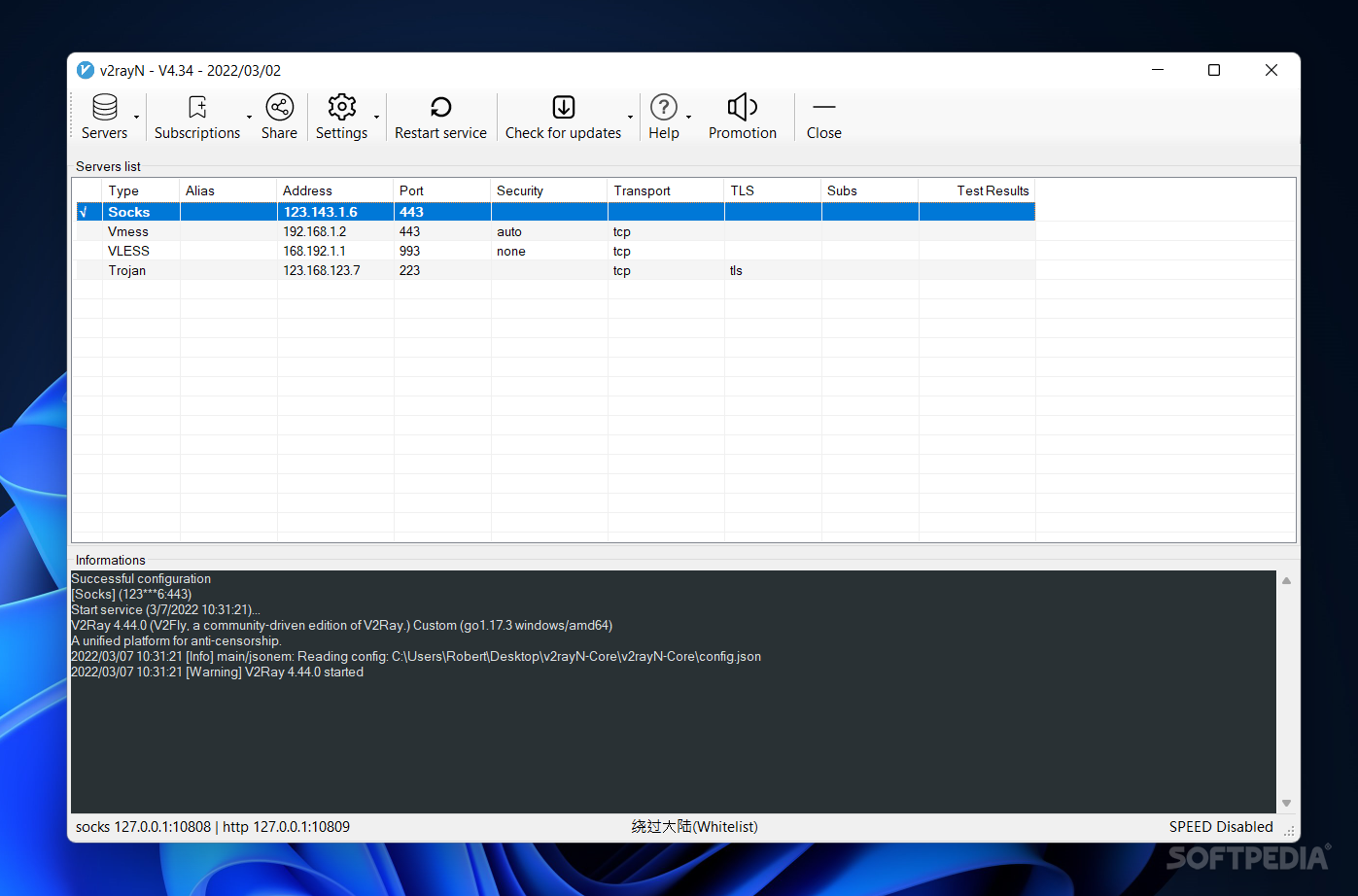Open the Servers database icon
The image size is (1358, 896).
pyautogui.click(x=104, y=108)
